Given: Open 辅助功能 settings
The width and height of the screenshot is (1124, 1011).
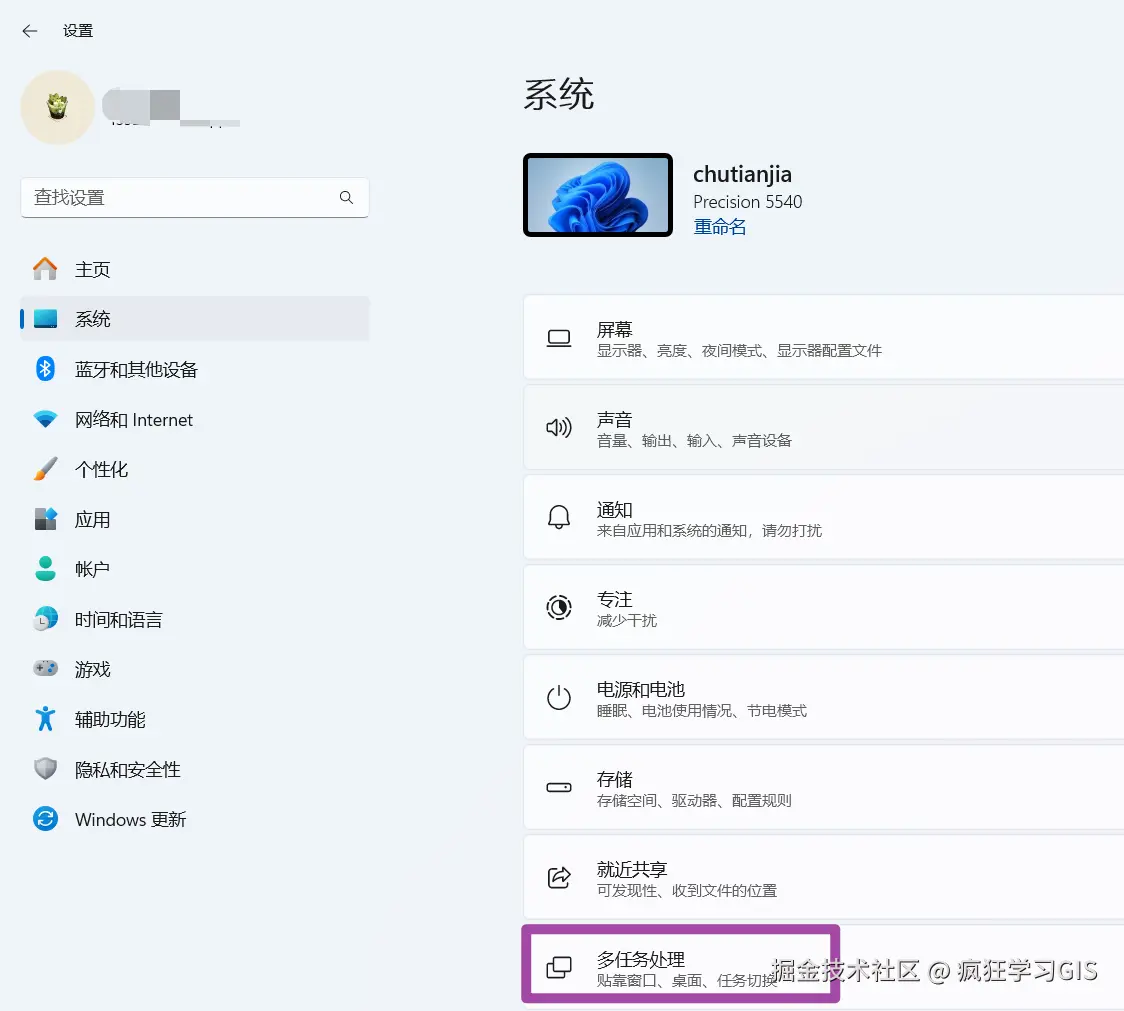Looking at the screenshot, I should (195, 719).
